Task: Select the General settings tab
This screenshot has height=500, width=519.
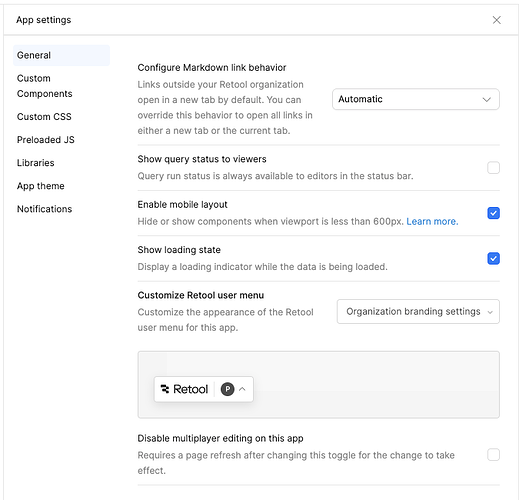Action: click(x=61, y=55)
